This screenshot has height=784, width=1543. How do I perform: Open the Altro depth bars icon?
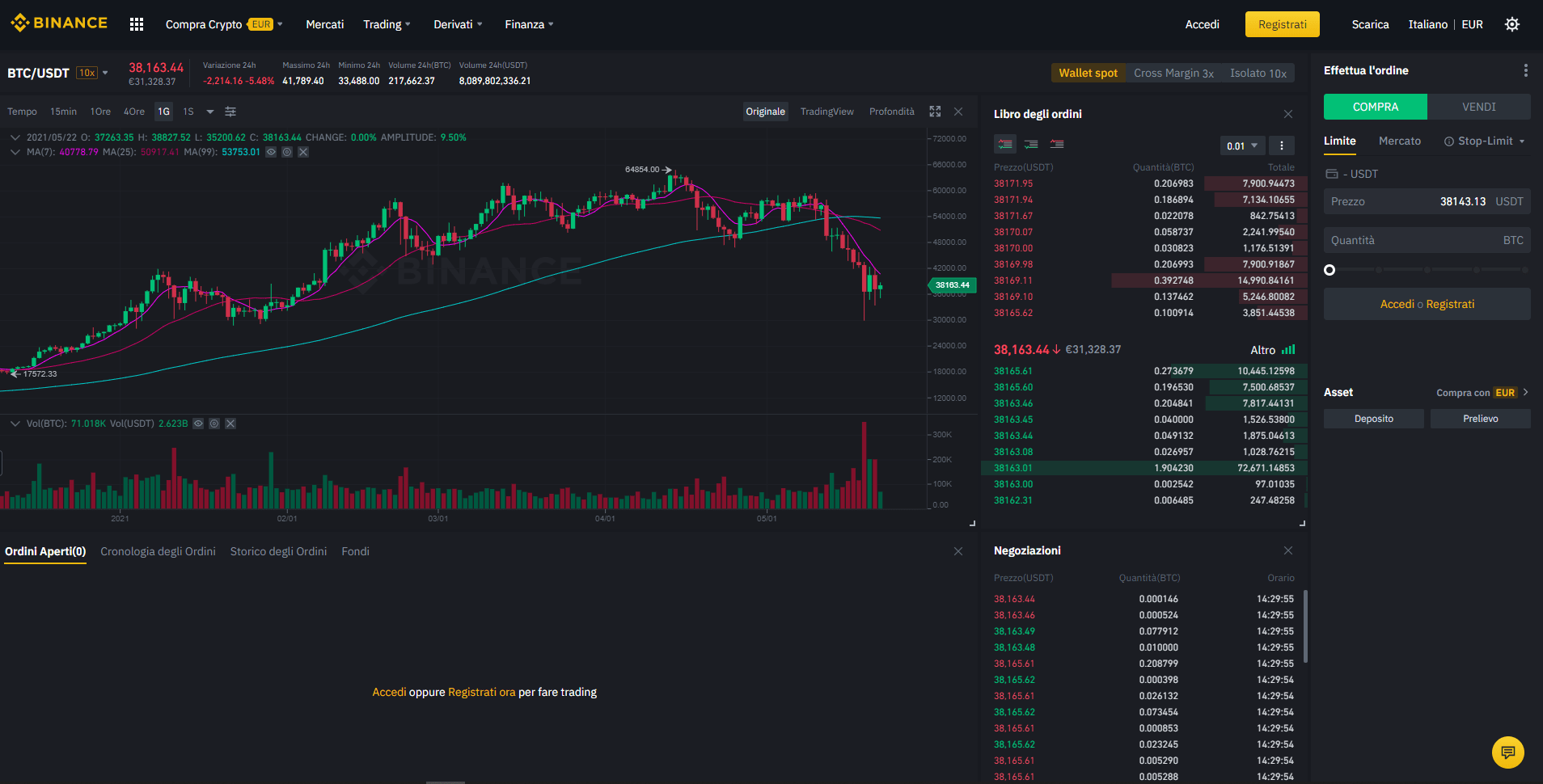coord(1288,350)
